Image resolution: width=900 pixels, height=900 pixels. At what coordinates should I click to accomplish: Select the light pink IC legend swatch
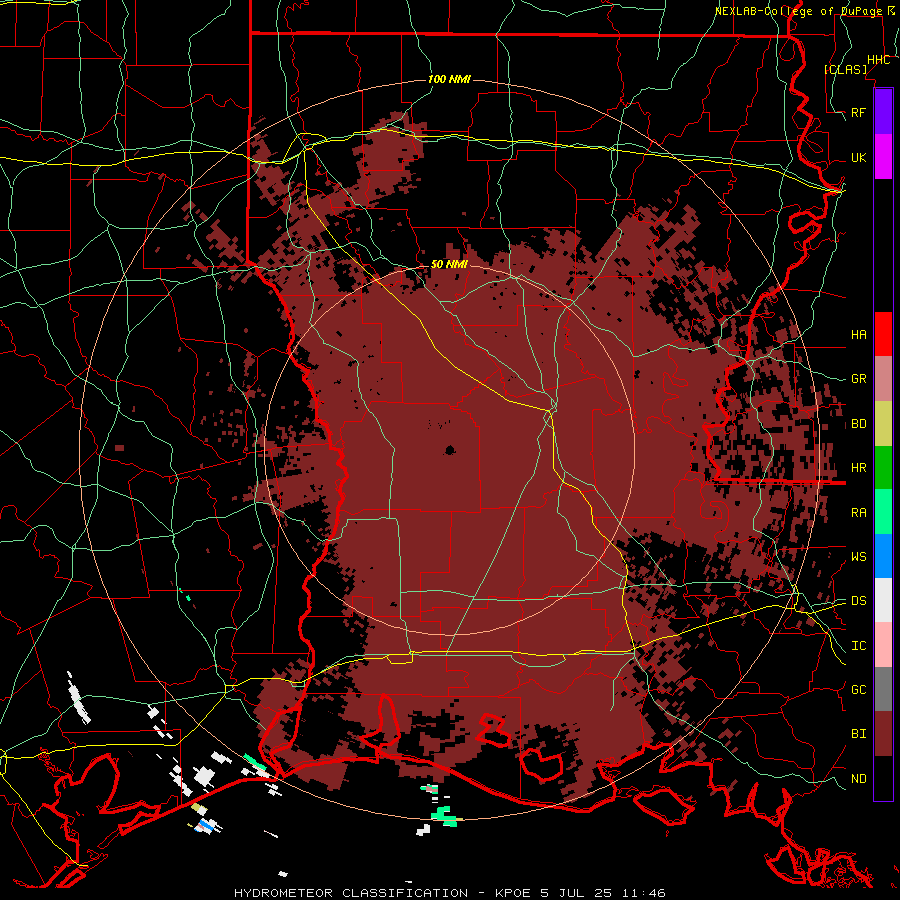tap(883, 645)
